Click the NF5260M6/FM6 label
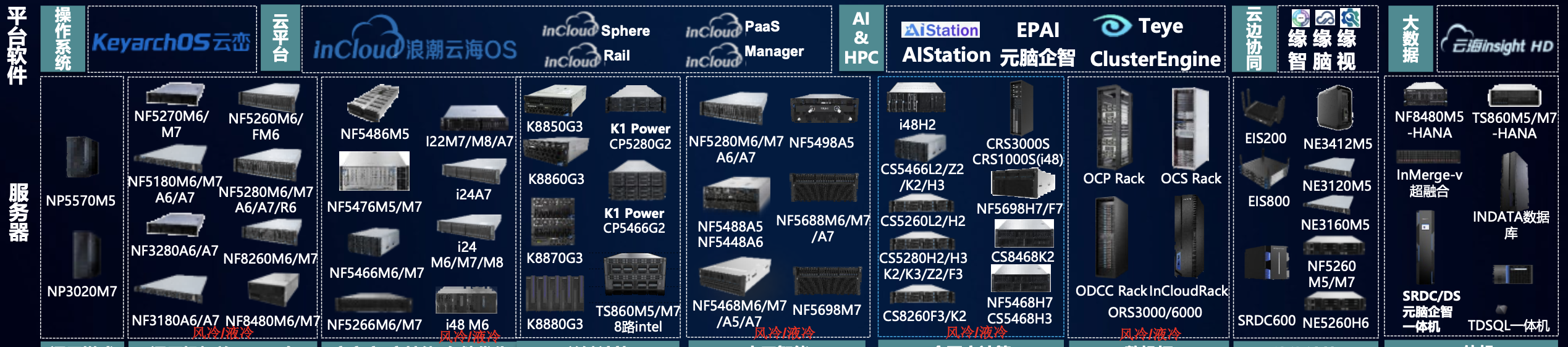 pos(266,127)
